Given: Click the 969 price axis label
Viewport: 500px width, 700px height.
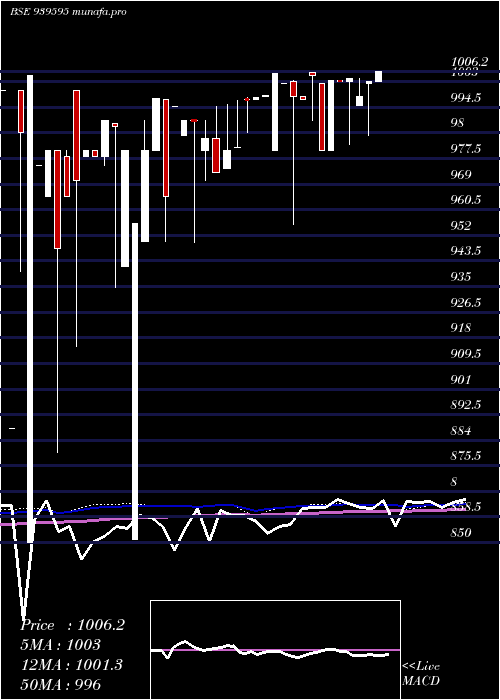Looking at the screenshot, I should click(461, 175).
